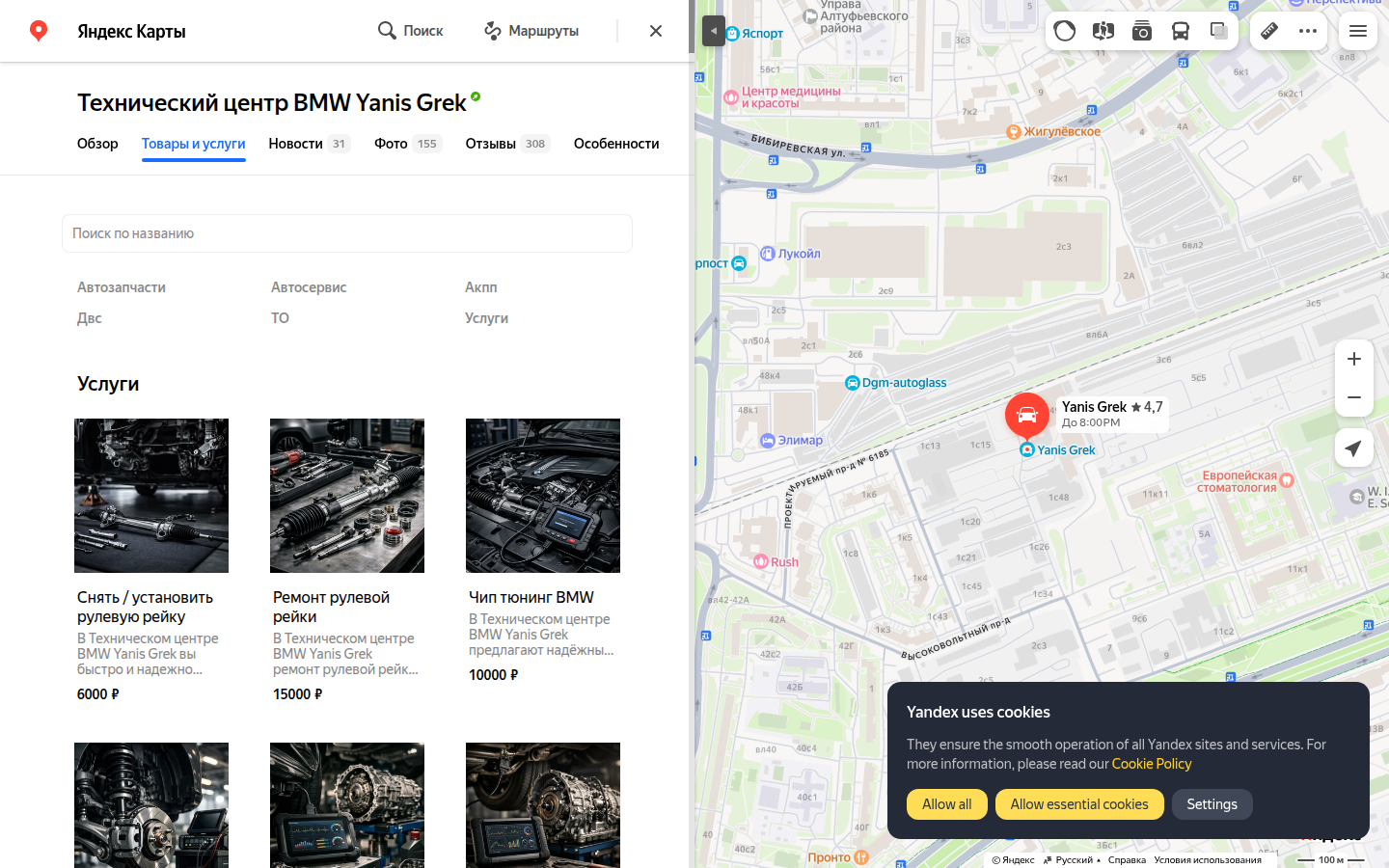Click the 6000 ₽ price
The width and height of the screenshot is (1389, 868).
click(98, 694)
